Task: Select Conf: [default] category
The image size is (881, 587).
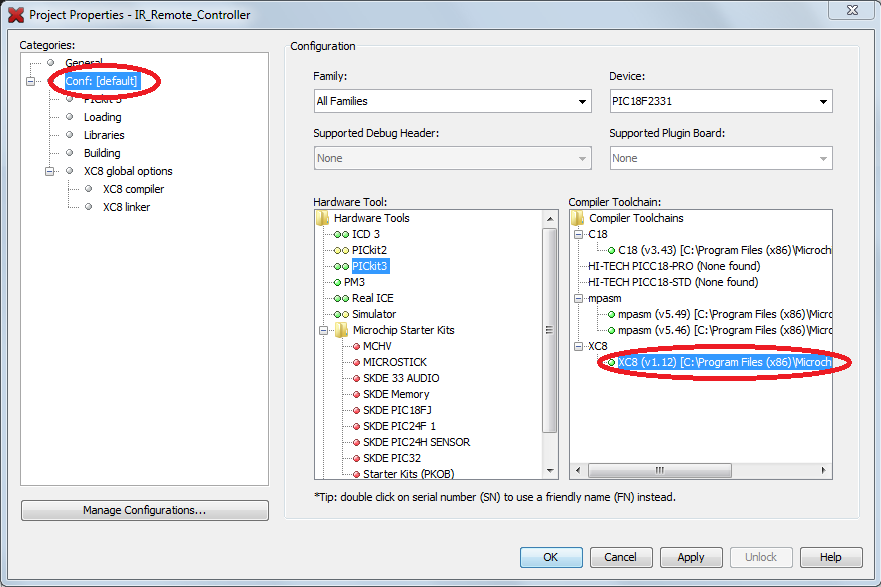Action: pyautogui.click(x=101, y=81)
